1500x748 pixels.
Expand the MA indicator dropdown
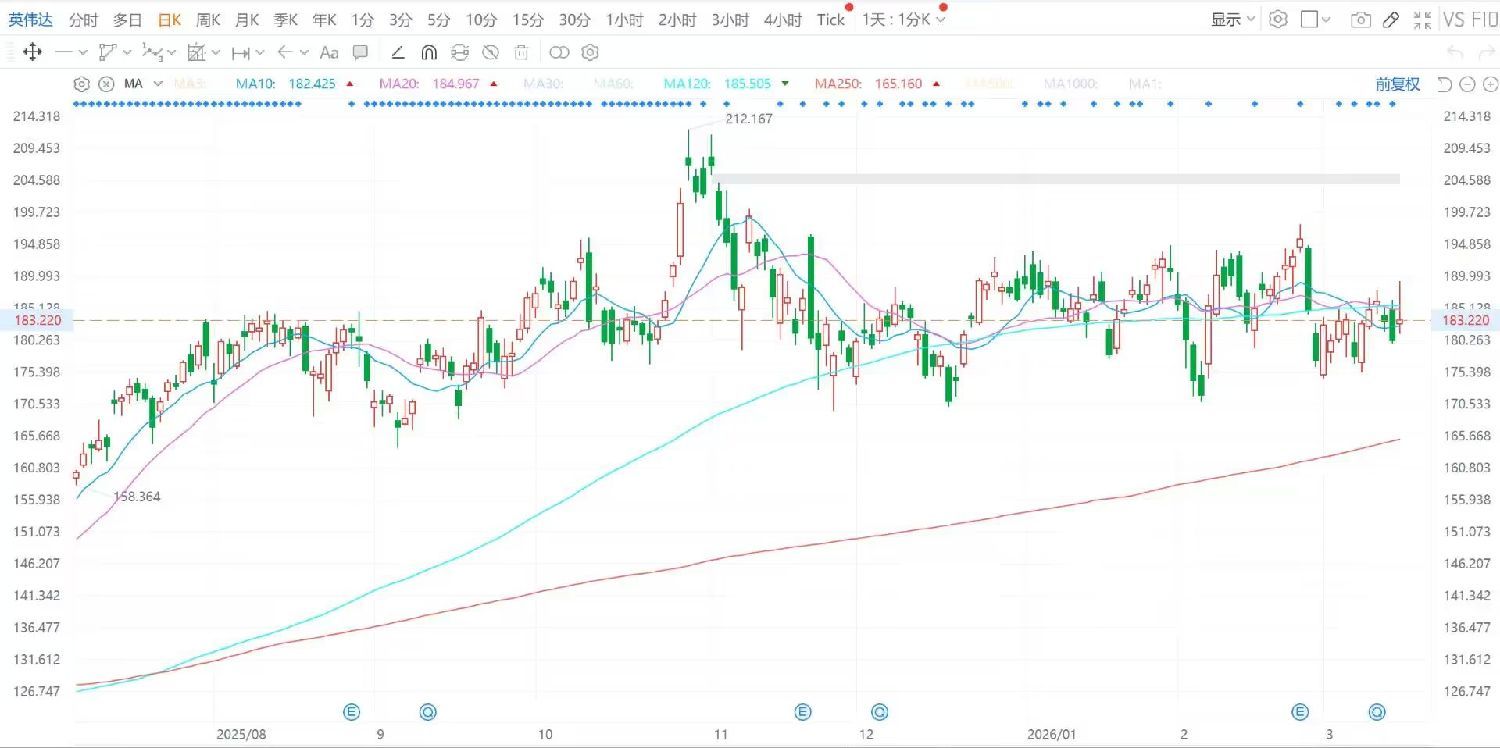[158, 84]
